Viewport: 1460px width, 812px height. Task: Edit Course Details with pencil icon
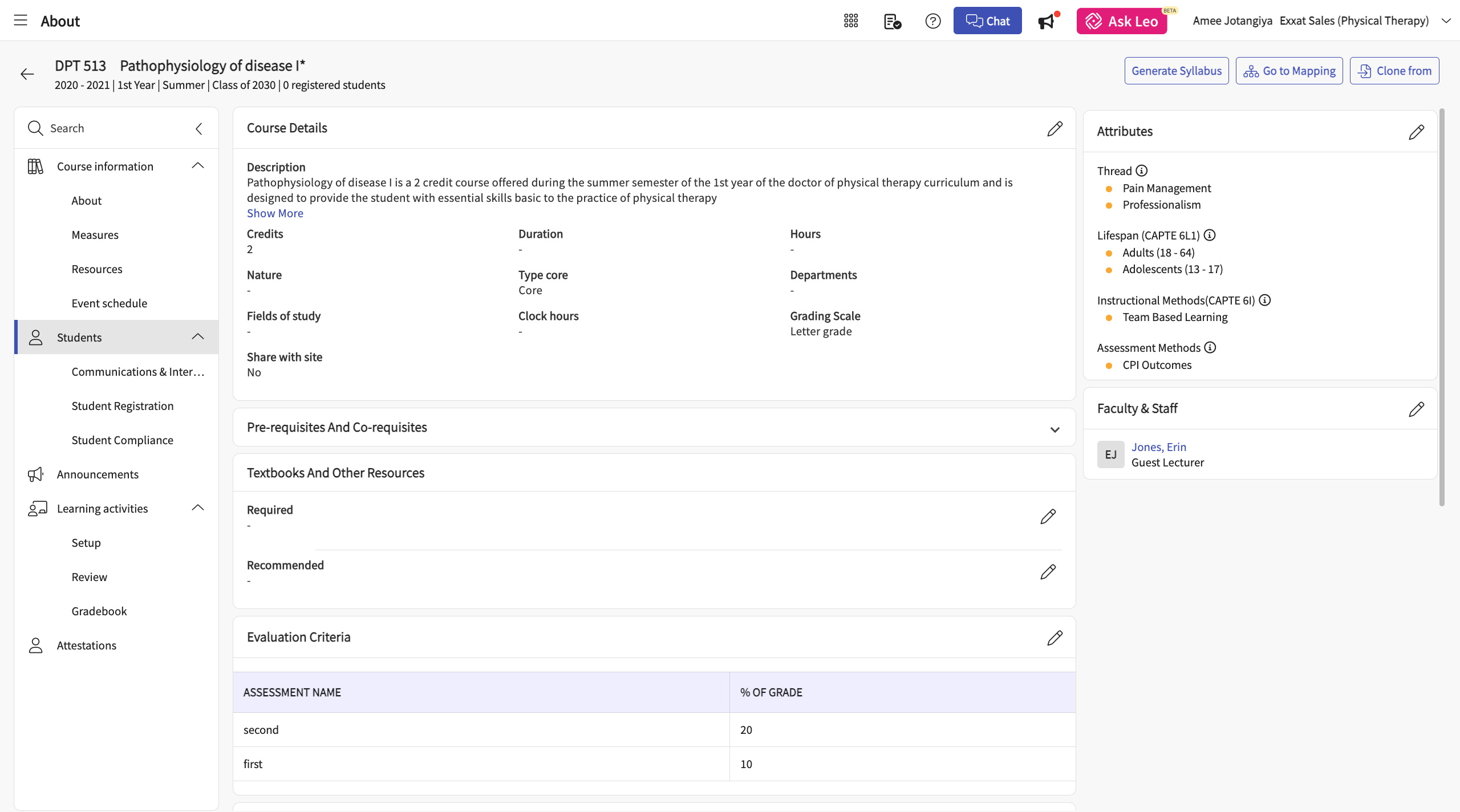(1055, 128)
